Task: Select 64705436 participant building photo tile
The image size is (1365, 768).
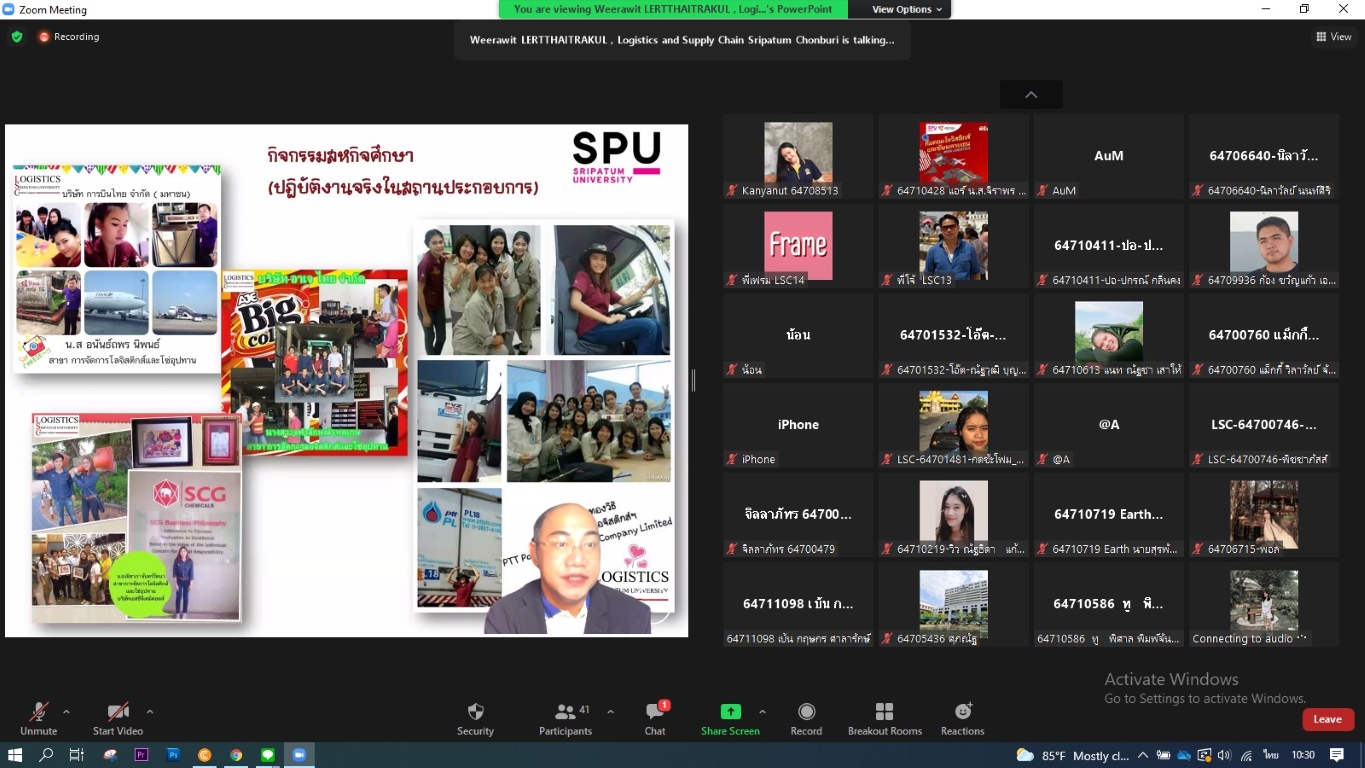Action: pyautogui.click(x=953, y=605)
